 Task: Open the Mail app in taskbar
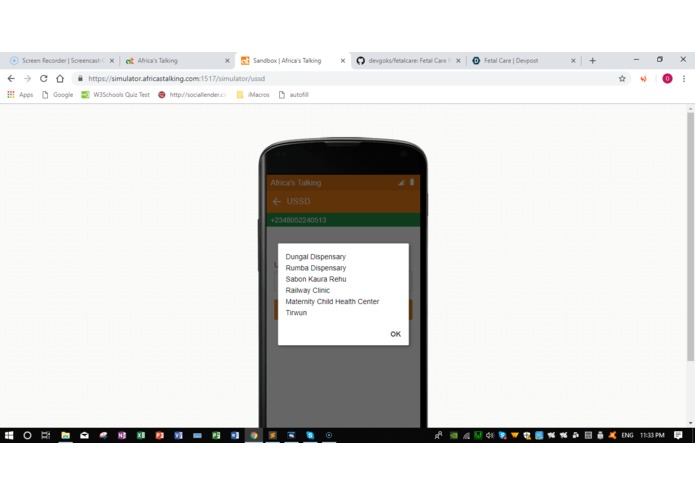pos(84,436)
